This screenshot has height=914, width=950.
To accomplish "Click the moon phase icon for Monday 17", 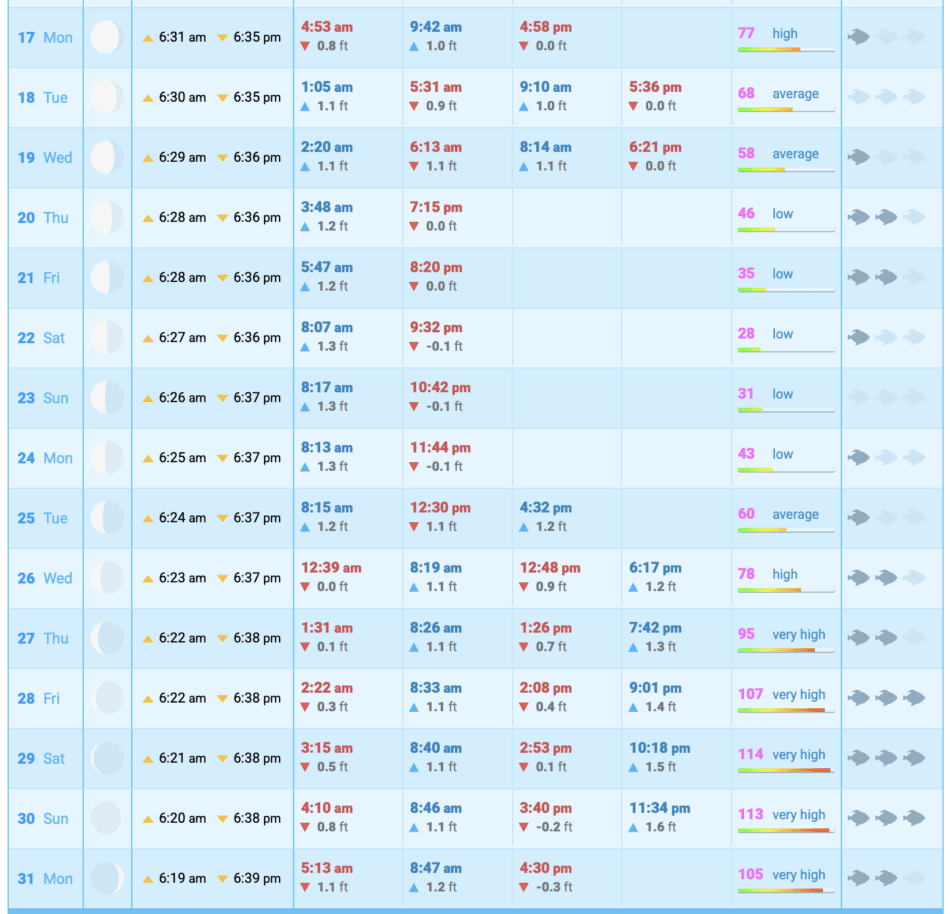I will point(106,38).
